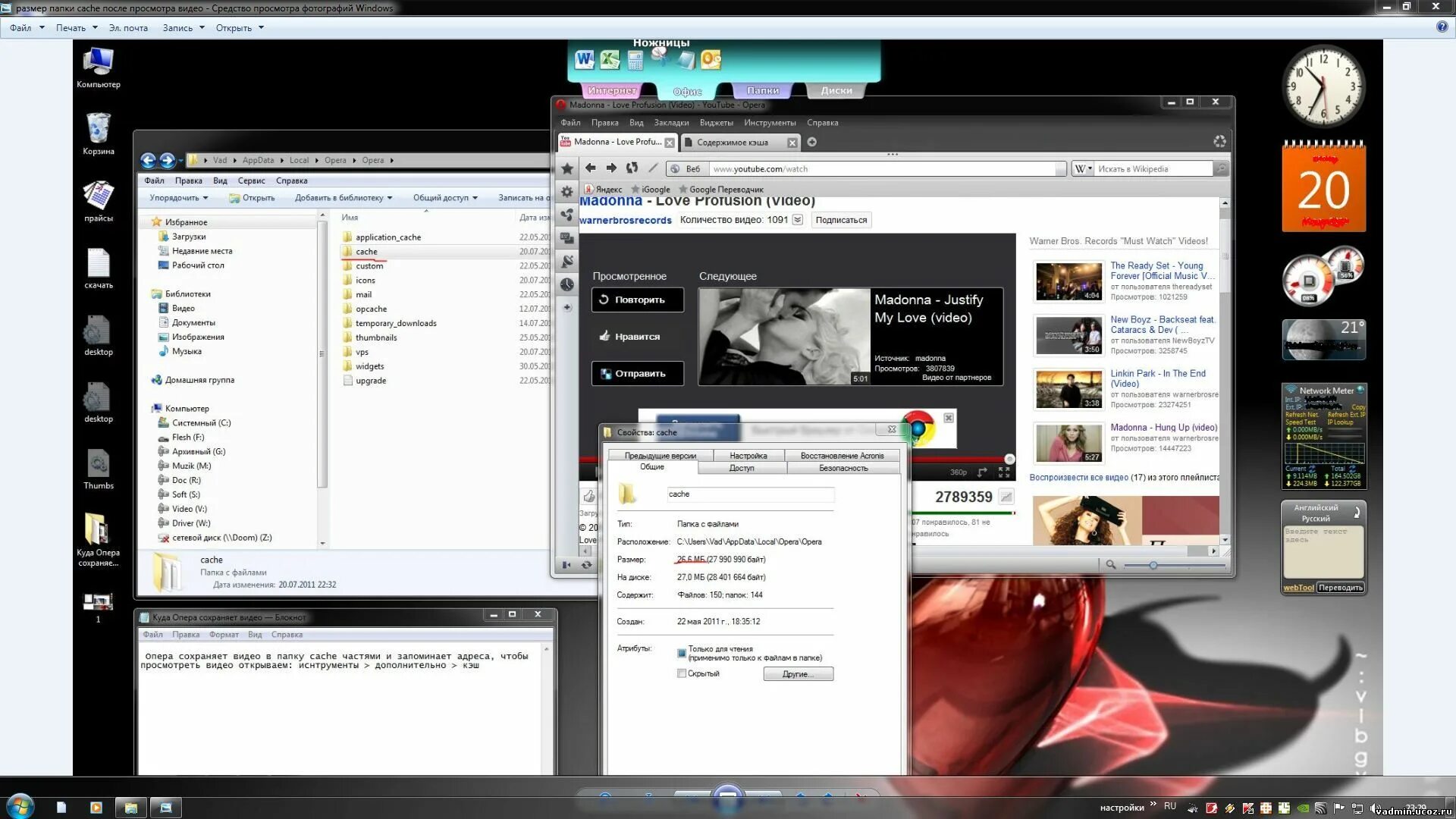Viewport: 1456px width, 819px height.
Task: Click the Подписаться button
Action: pos(841,220)
